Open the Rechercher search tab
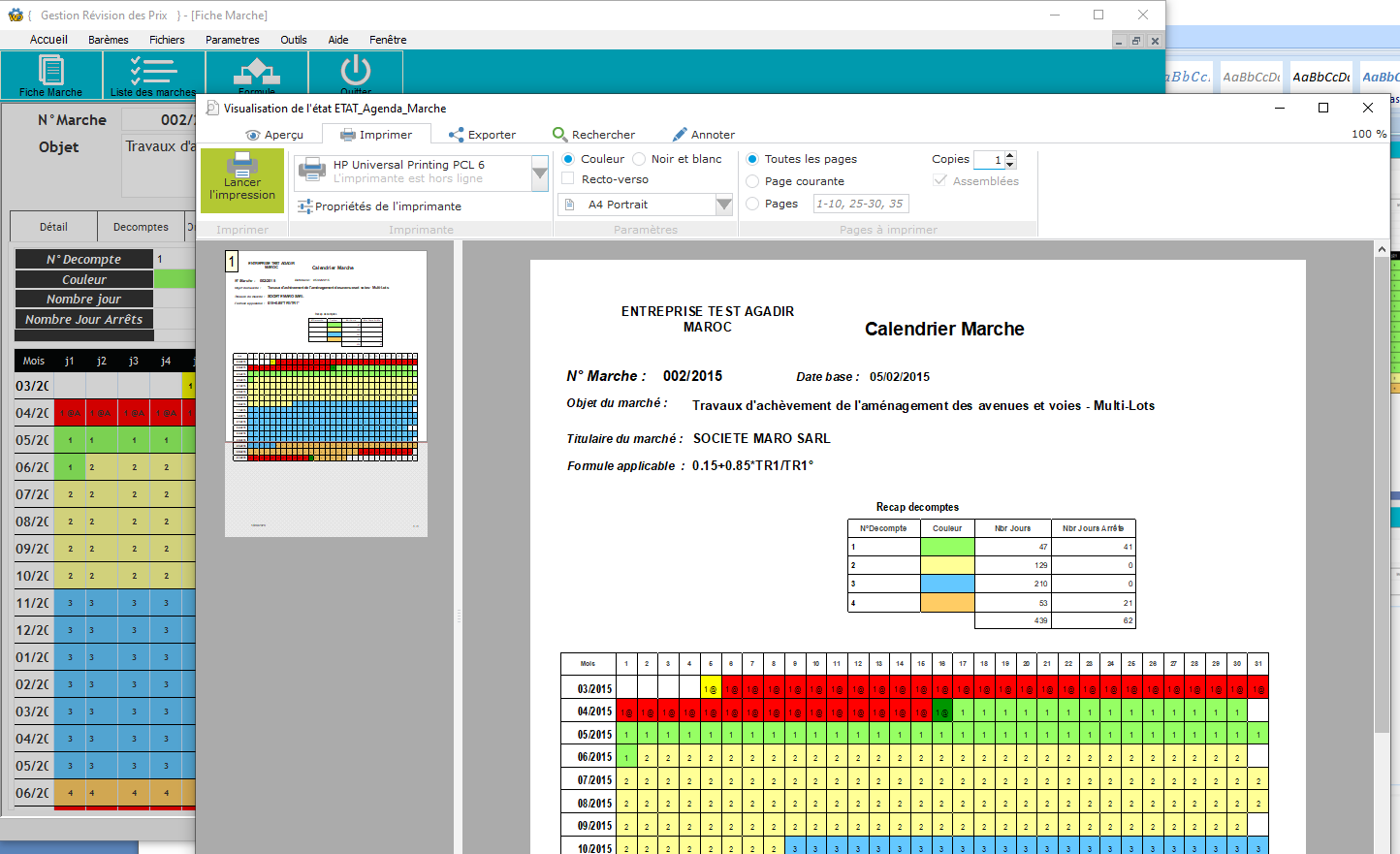This screenshot has height=854, width=1400. tap(593, 135)
